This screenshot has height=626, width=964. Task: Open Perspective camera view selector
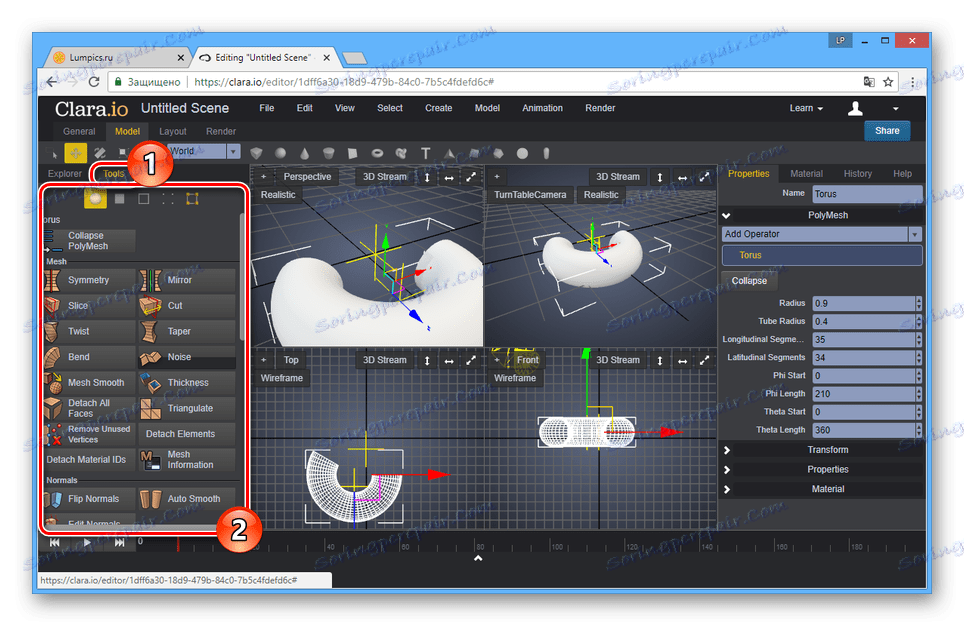(307, 177)
